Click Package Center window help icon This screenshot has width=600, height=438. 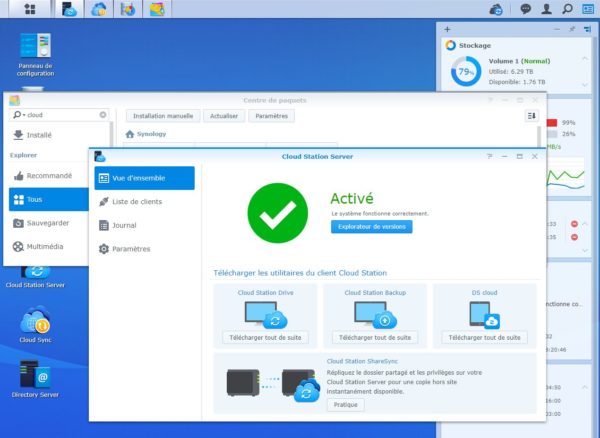pos(490,100)
